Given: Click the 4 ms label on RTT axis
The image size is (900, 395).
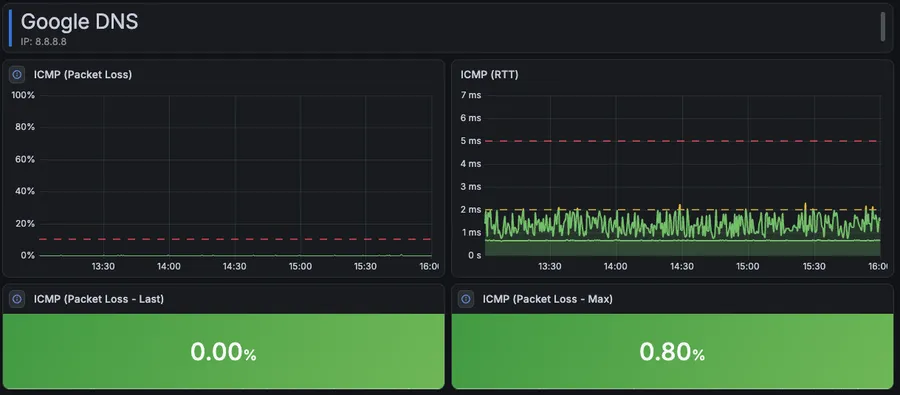Looking at the screenshot, I should coord(471,164).
